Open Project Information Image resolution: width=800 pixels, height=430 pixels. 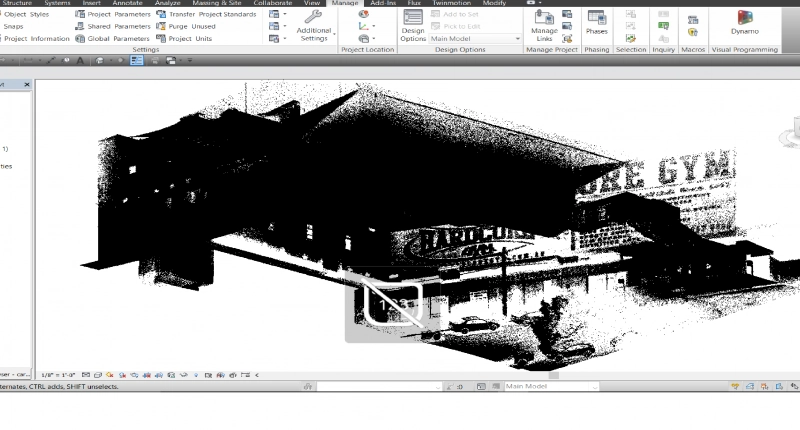(36, 38)
